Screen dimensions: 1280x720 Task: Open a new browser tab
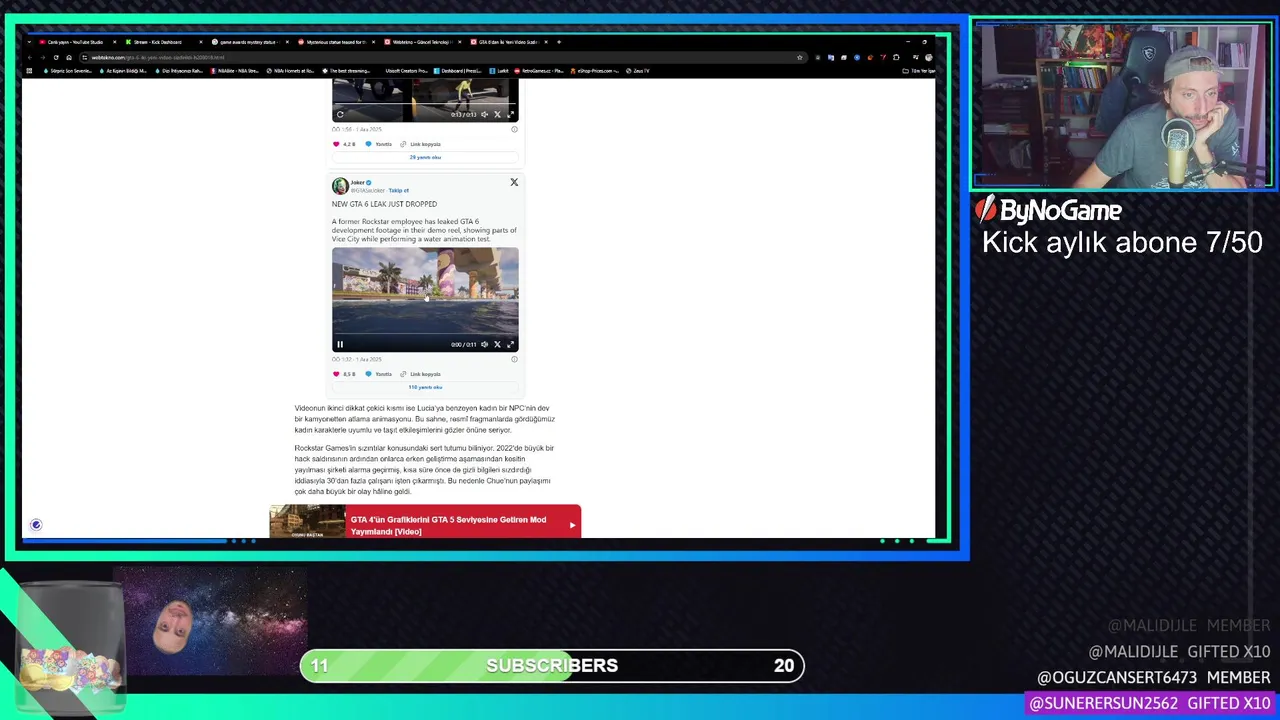tap(559, 42)
